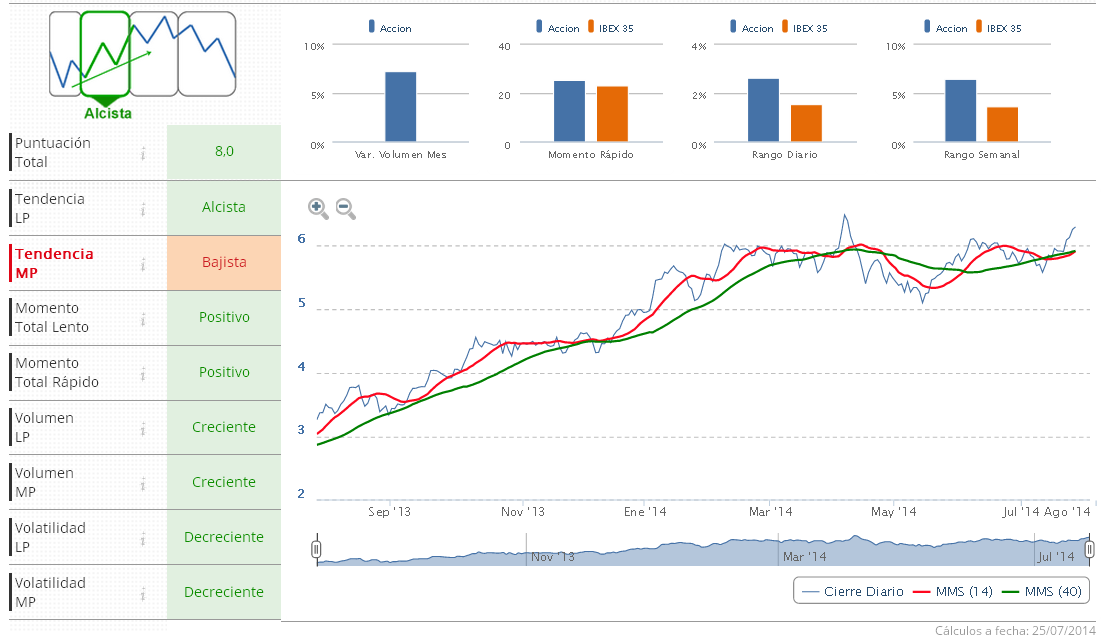Open info icon for Volatilidad MP
Image resolution: width=1107 pixels, height=639 pixels.
(x=143, y=593)
